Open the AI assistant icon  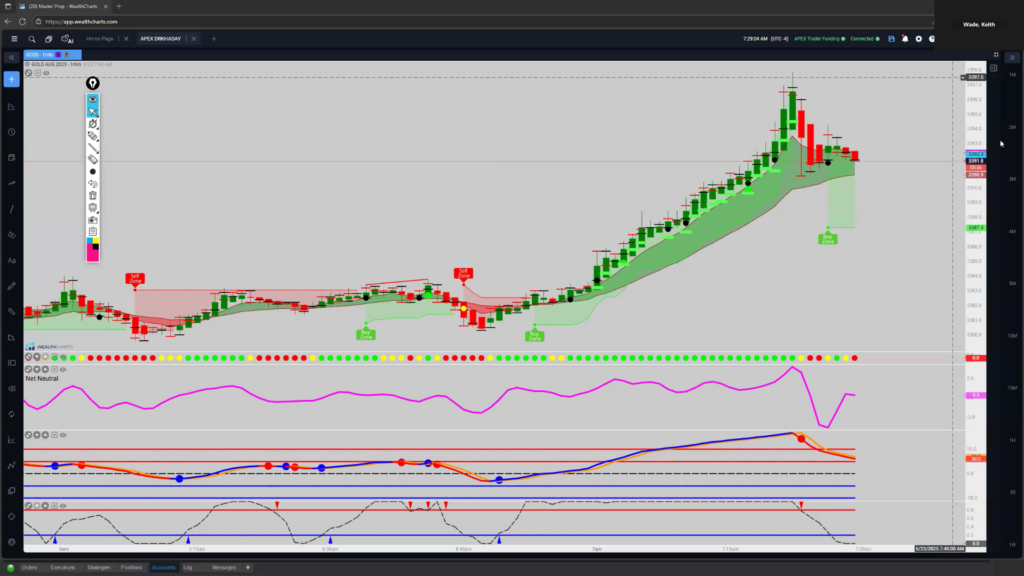67,39
